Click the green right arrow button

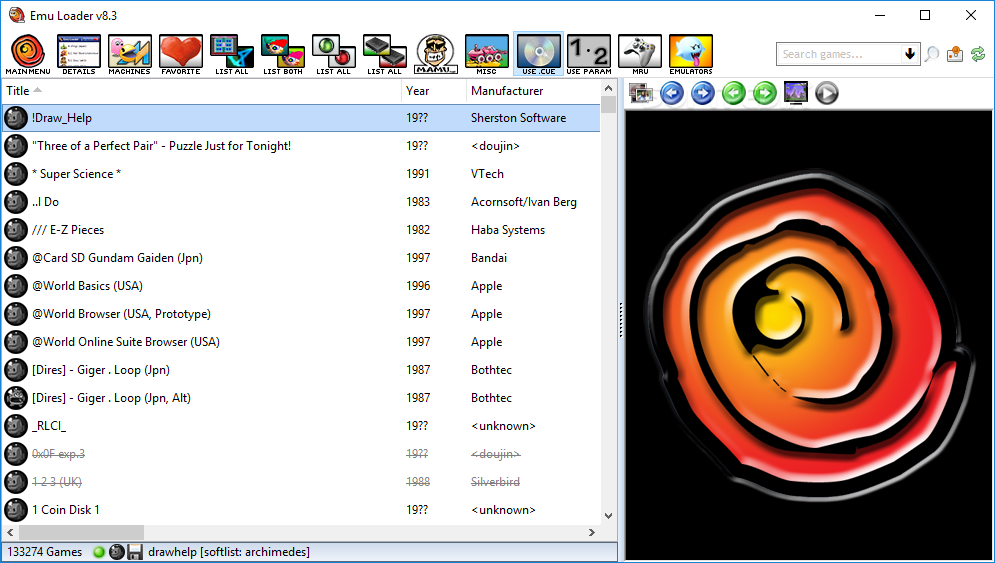(x=765, y=93)
